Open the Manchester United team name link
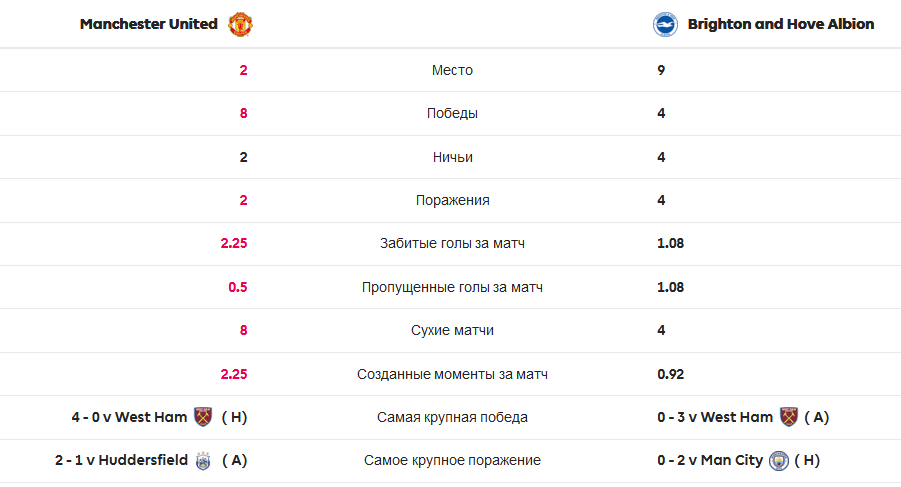 click(148, 24)
